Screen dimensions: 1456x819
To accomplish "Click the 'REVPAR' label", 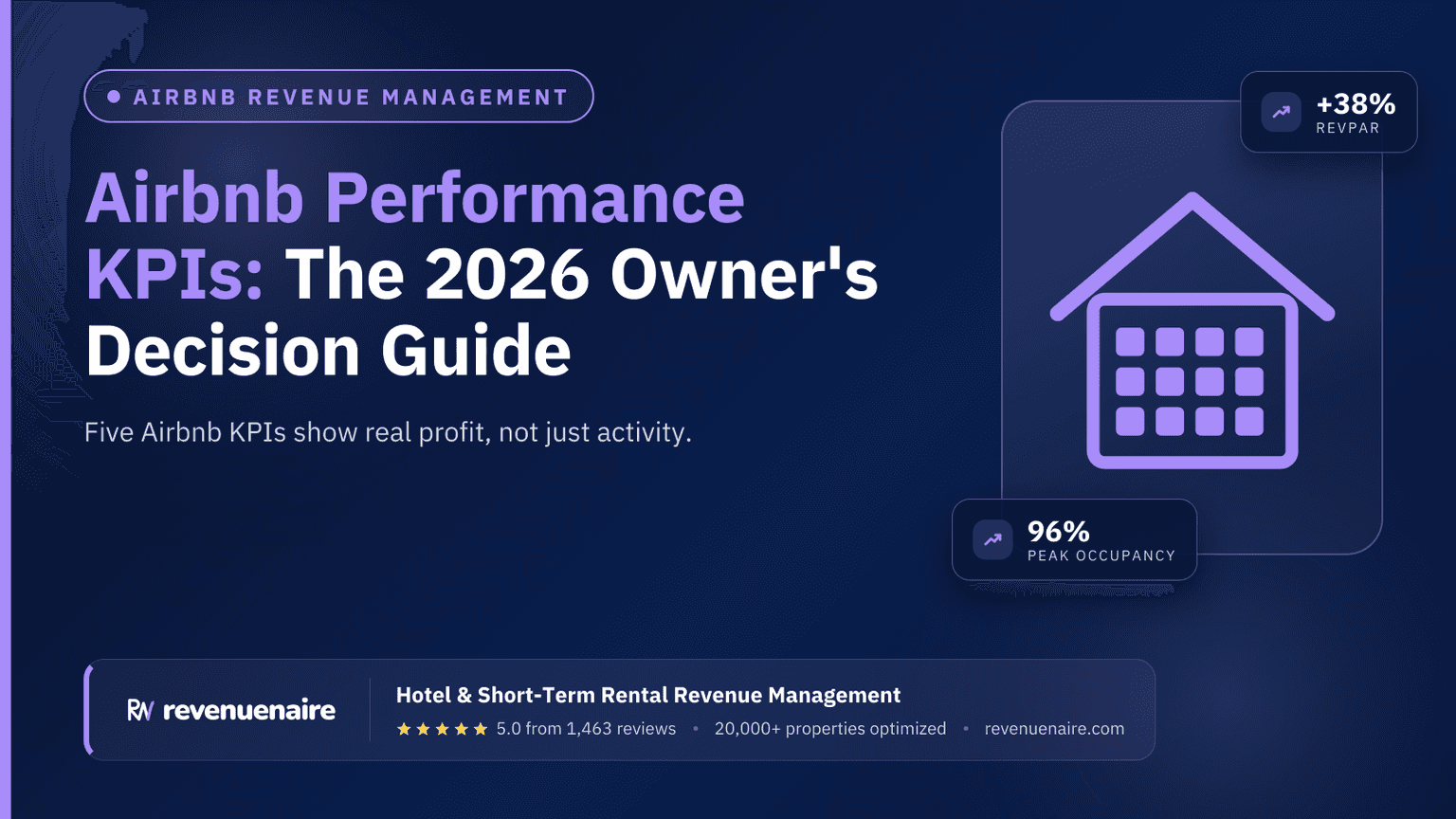I will click(1348, 128).
